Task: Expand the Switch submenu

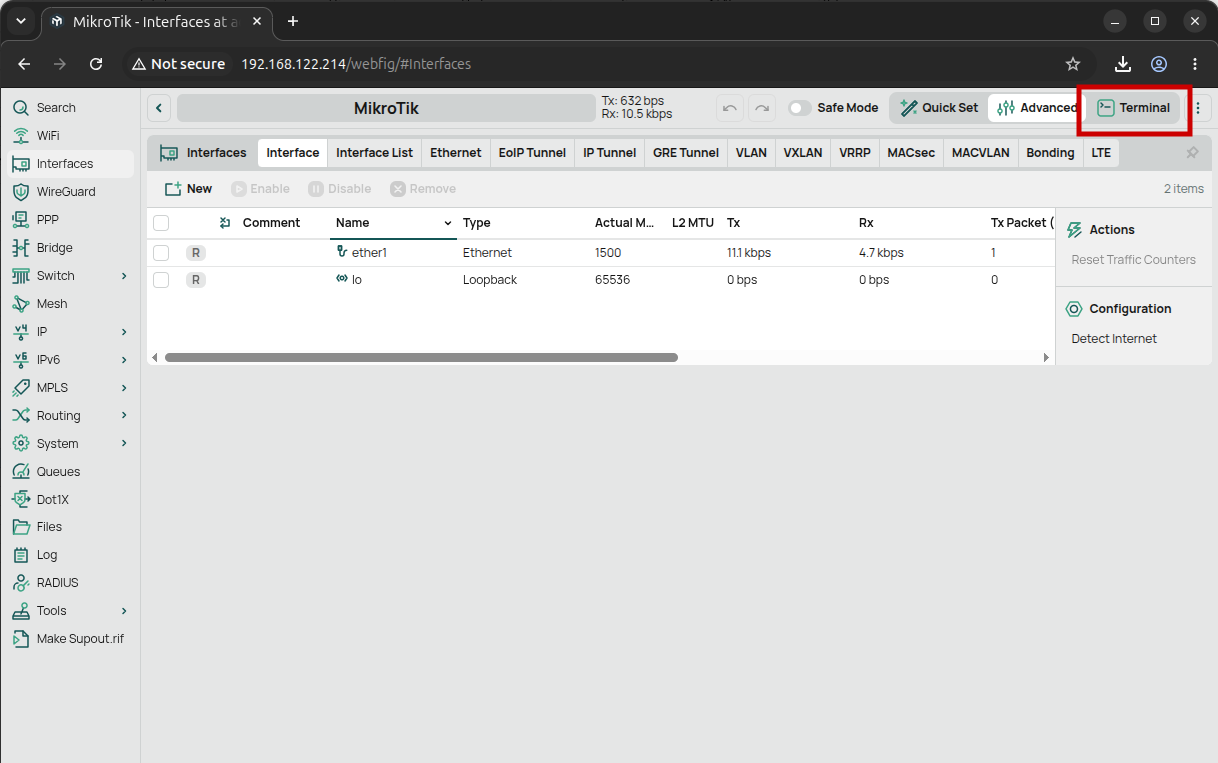Action: 124,276
